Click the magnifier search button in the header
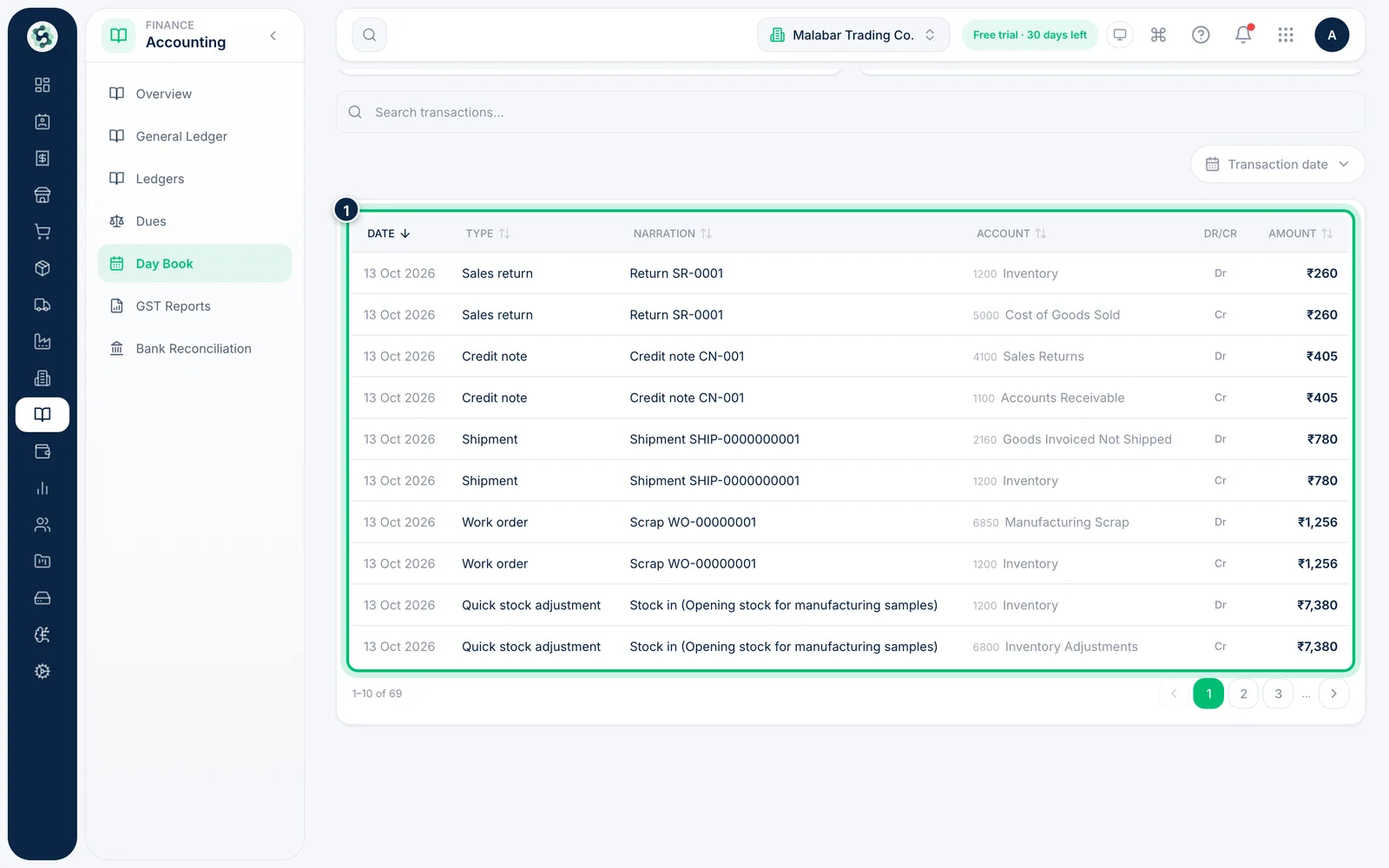This screenshot has height=868, width=1389. 369,35
